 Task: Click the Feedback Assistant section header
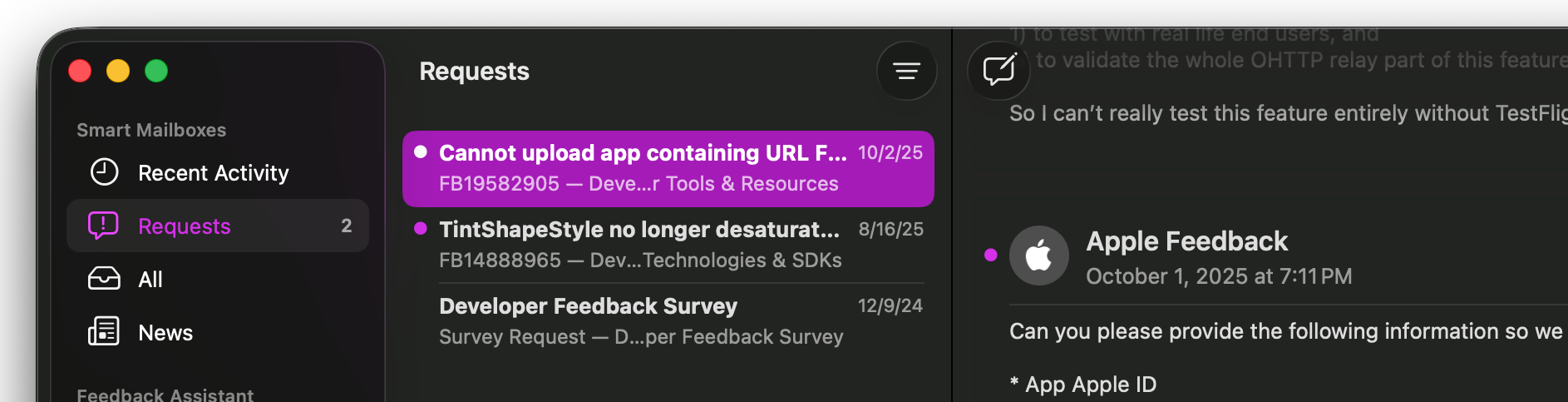point(165,395)
